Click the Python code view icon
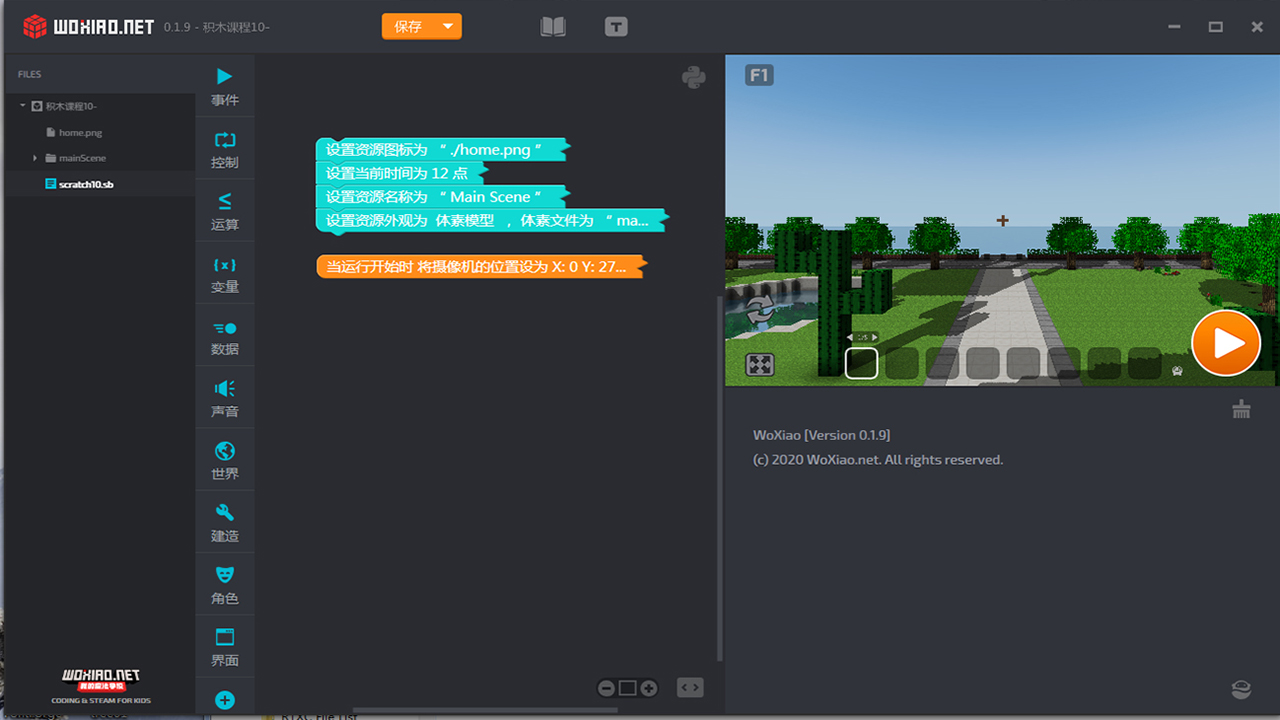 point(694,77)
